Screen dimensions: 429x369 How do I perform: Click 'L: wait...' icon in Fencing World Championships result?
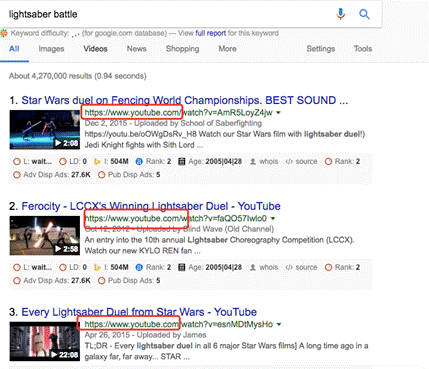17,162
